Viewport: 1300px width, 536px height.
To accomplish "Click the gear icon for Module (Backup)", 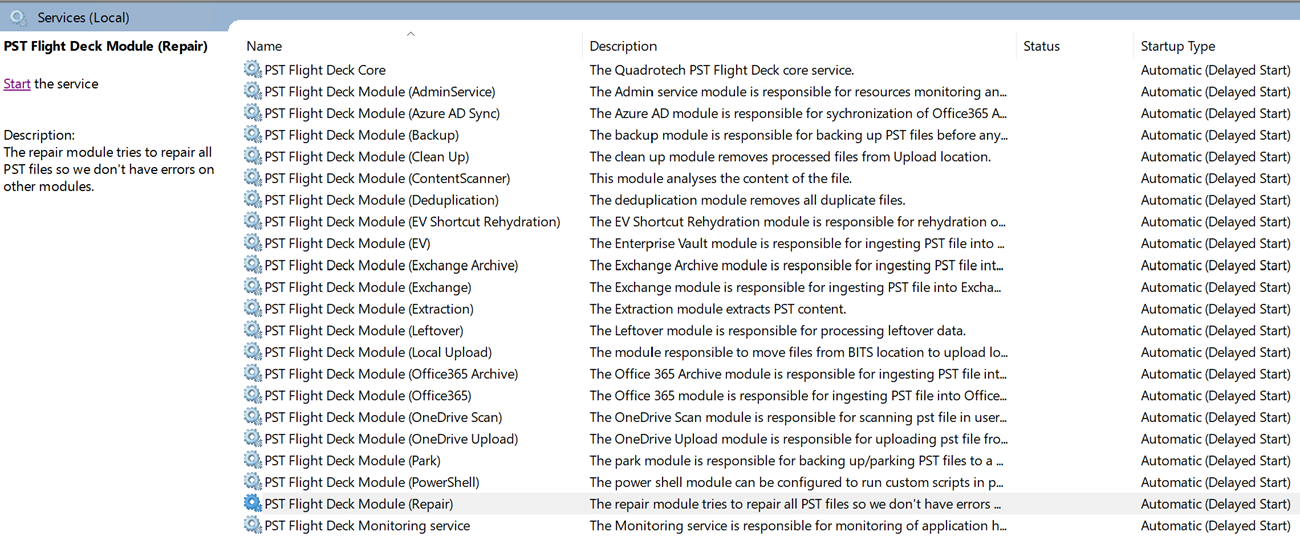I will [x=253, y=135].
